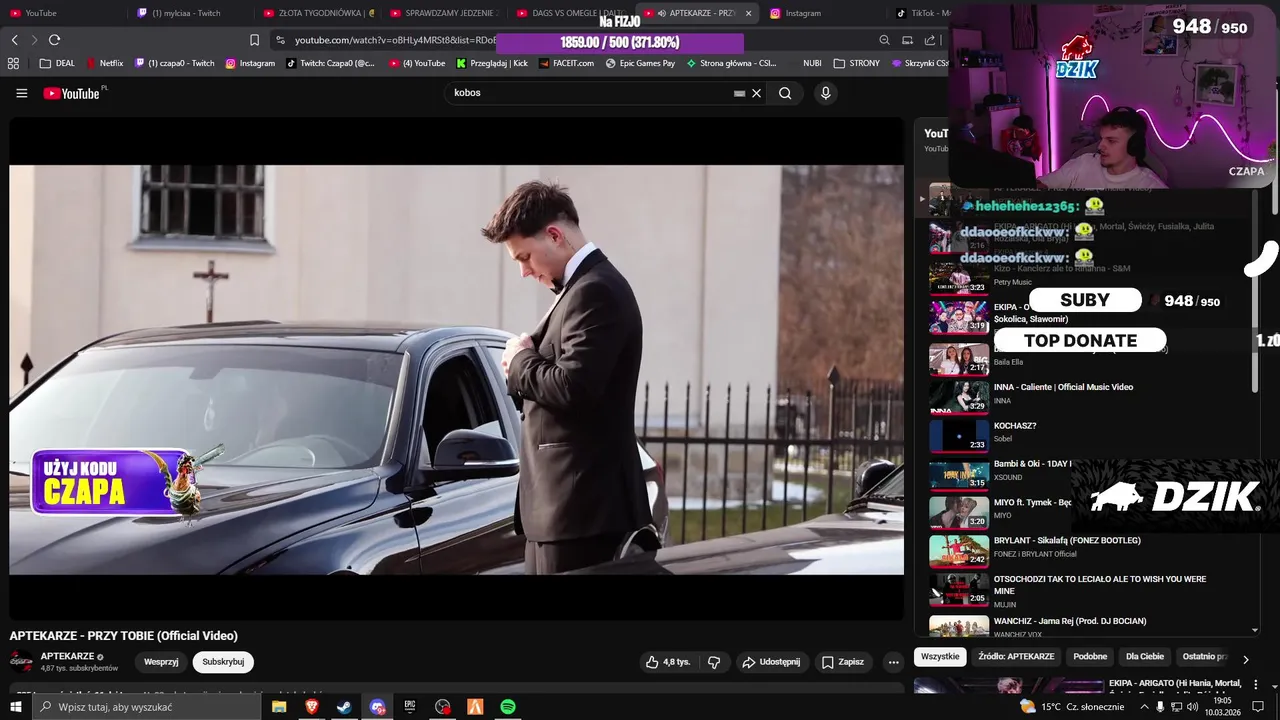Clear the search text with X
This screenshot has height=720, width=1280.
[757, 93]
